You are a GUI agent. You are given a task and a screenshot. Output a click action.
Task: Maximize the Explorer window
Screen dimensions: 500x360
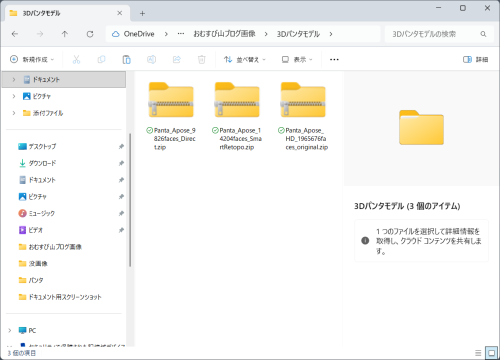[x=463, y=8]
